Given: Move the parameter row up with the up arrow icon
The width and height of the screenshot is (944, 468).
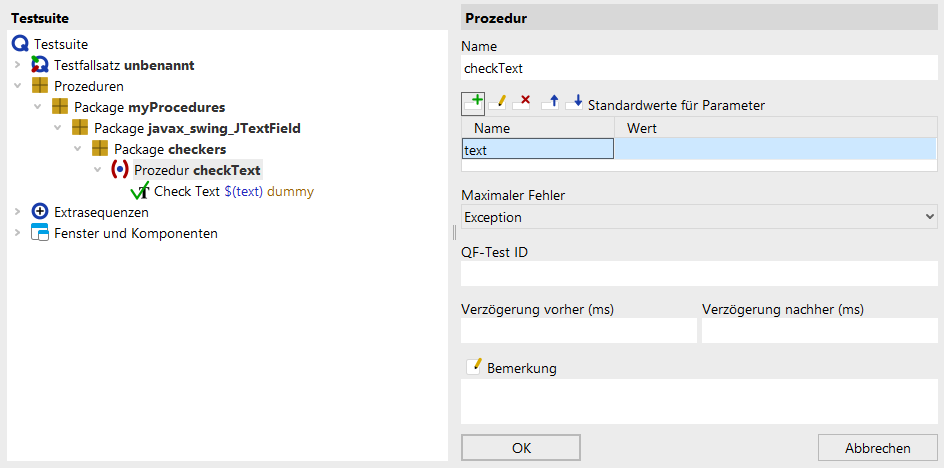Looking at the screenshot, I should coord(551,103).
